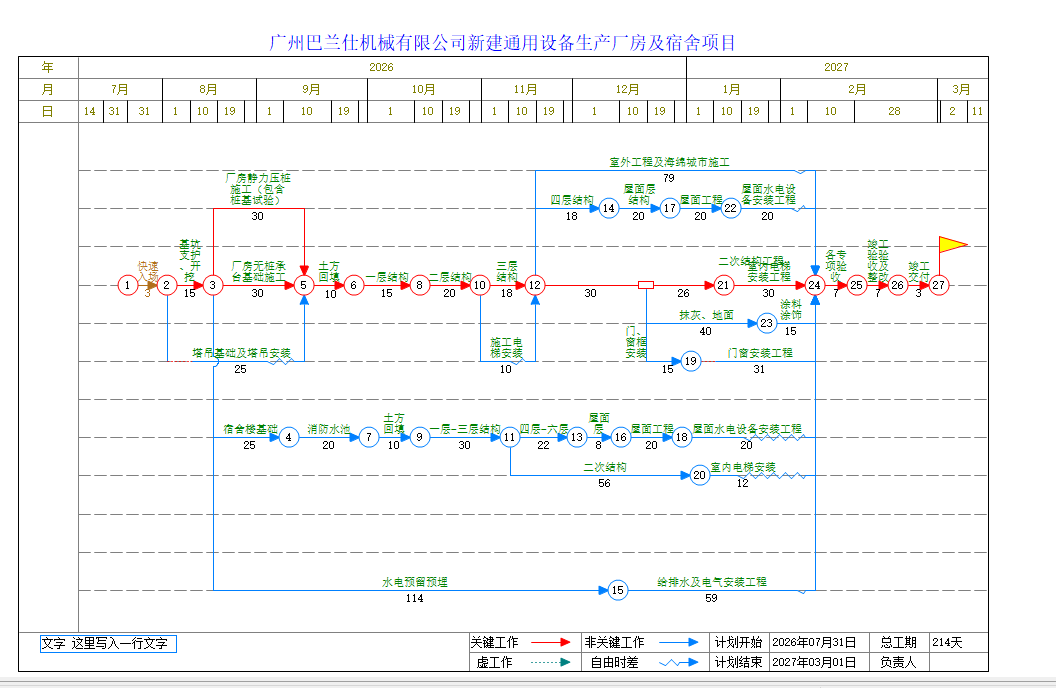Select critical node 21
The height and width of the screenshot is (688, 1056).
pyautogui.click(x=723, y=285)
